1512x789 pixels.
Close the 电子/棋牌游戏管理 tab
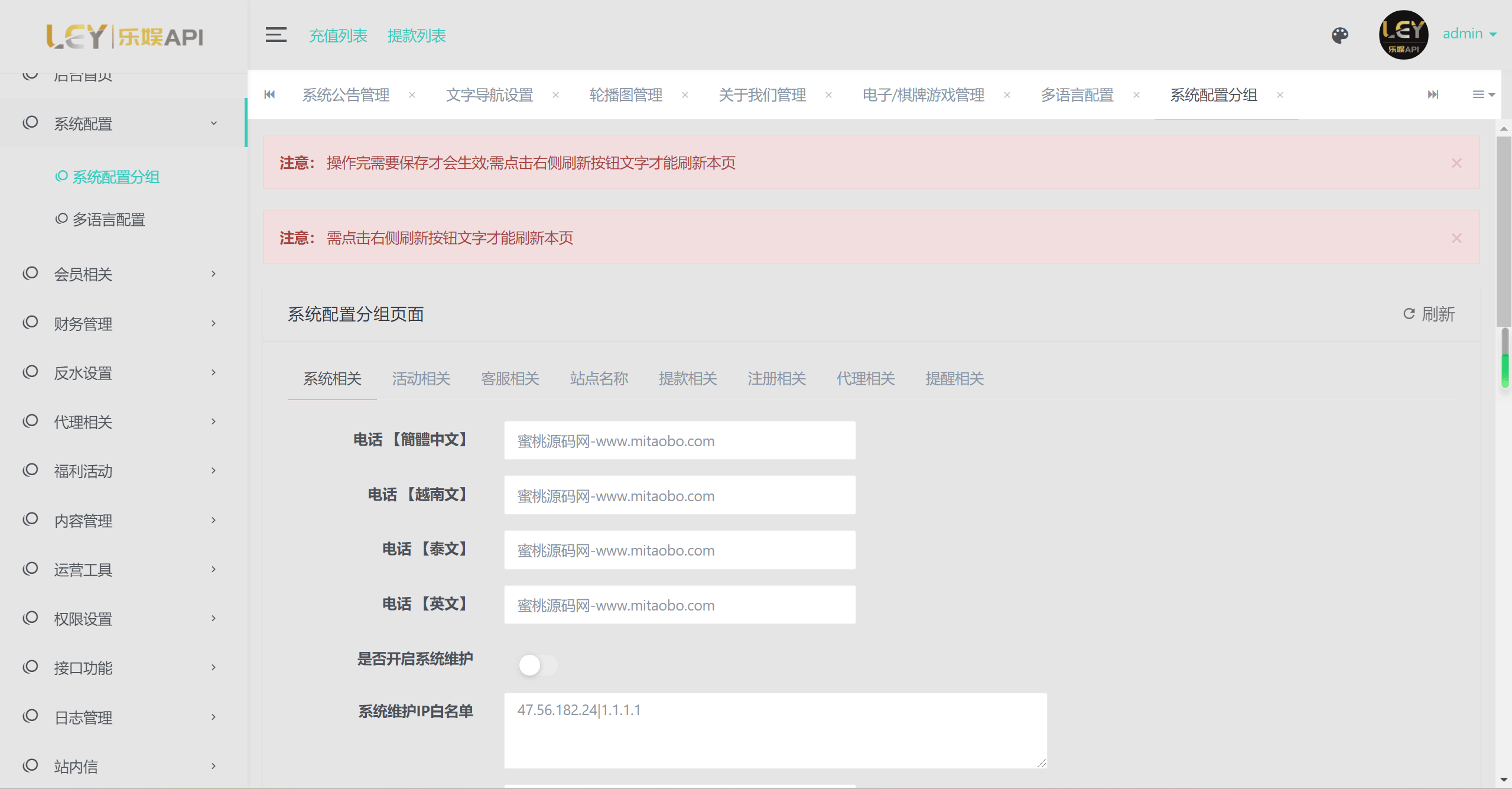1007,95
